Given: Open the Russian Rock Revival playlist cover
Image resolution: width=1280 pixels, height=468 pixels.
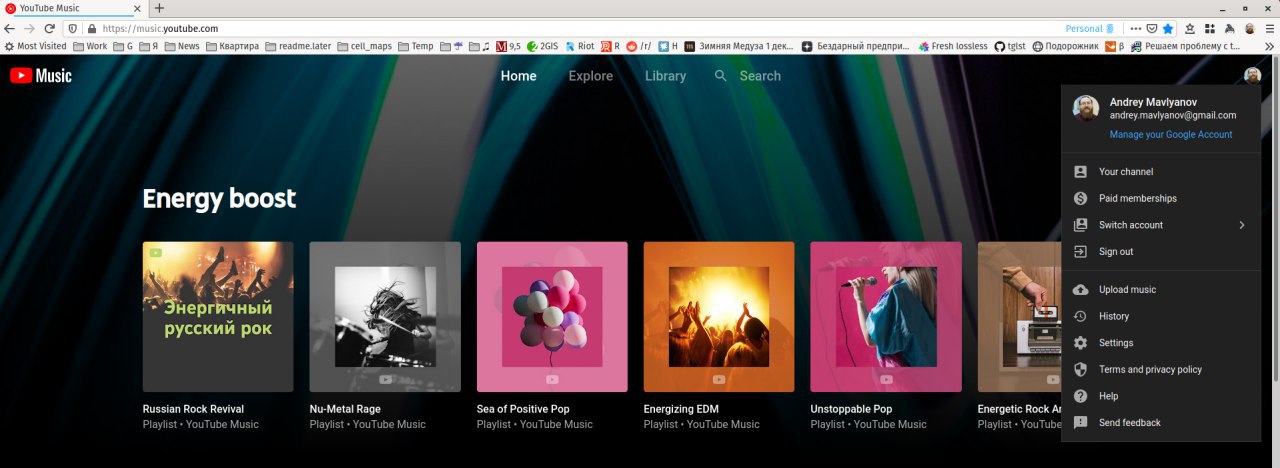Looking at the screenshot, I should (218, 317).
